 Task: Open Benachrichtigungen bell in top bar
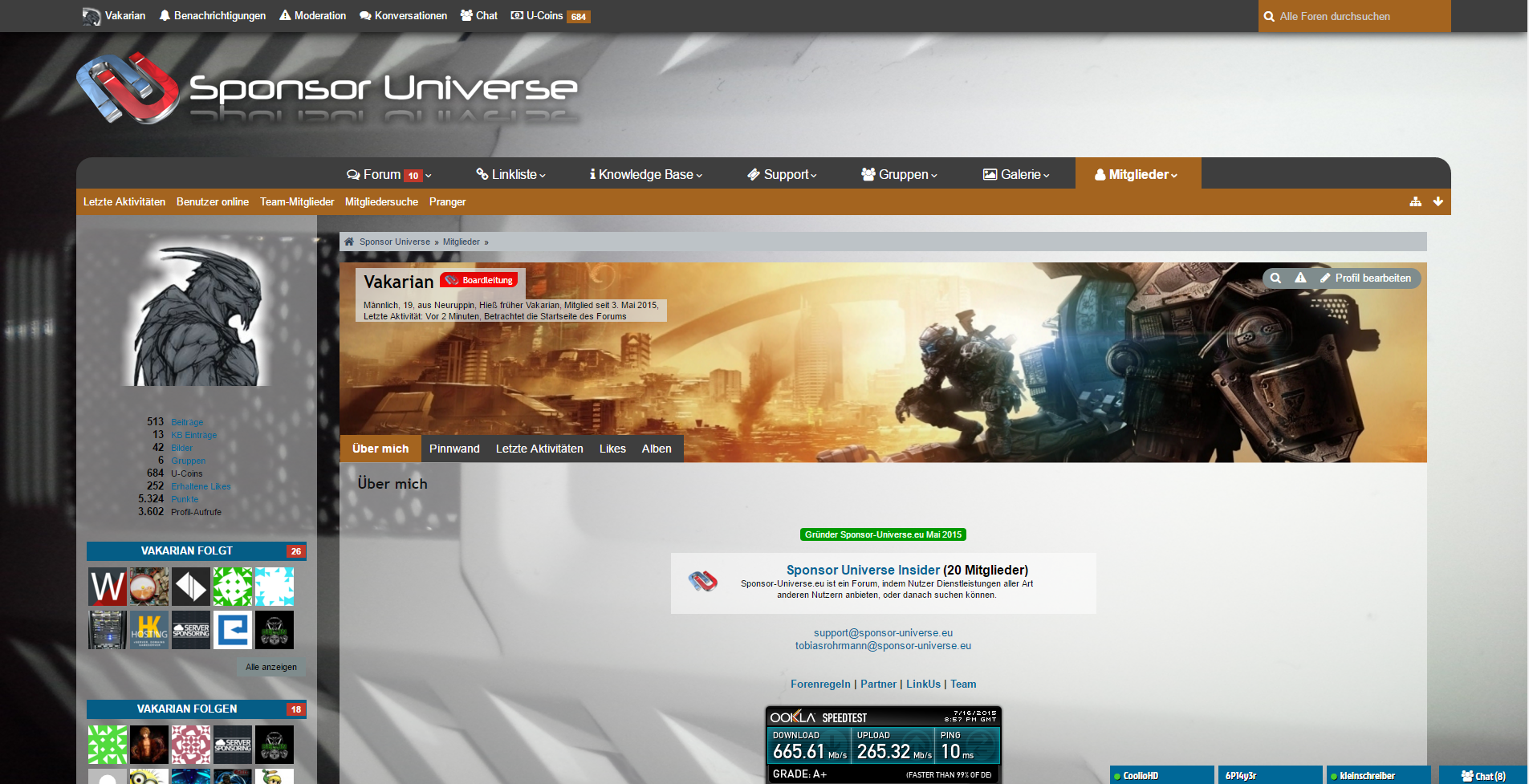212,16
